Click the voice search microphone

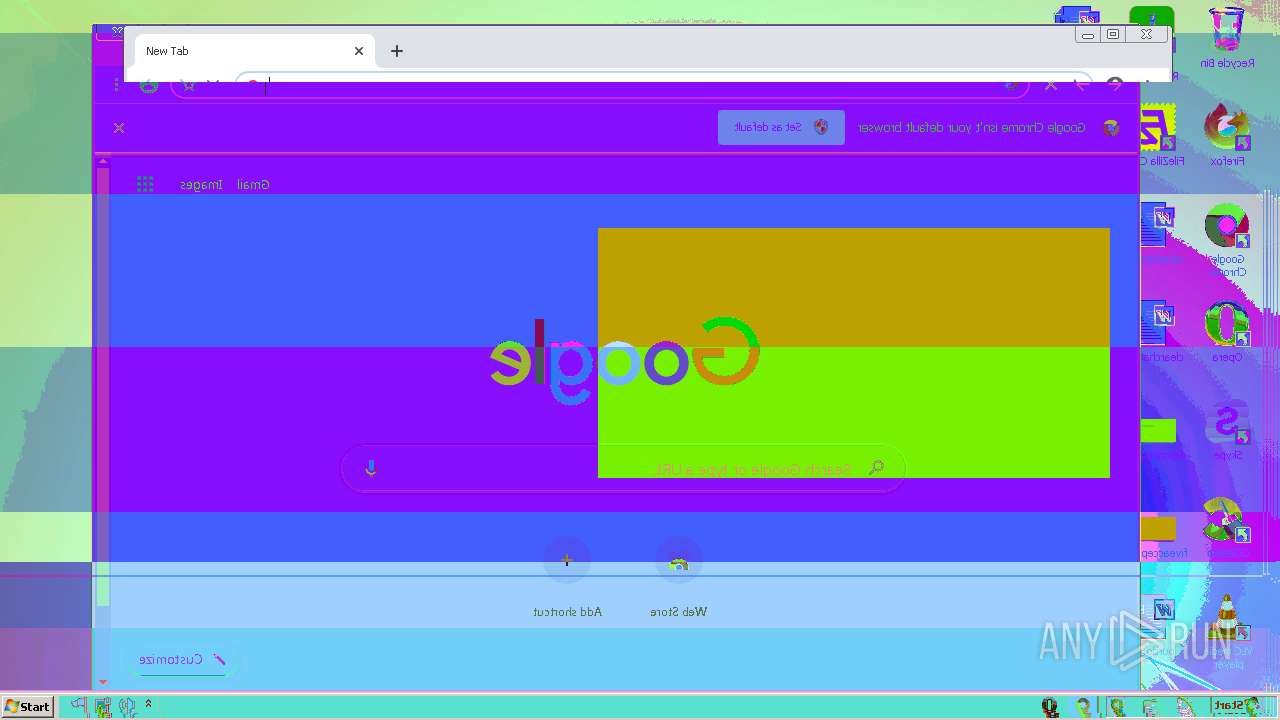click(371, 468)
